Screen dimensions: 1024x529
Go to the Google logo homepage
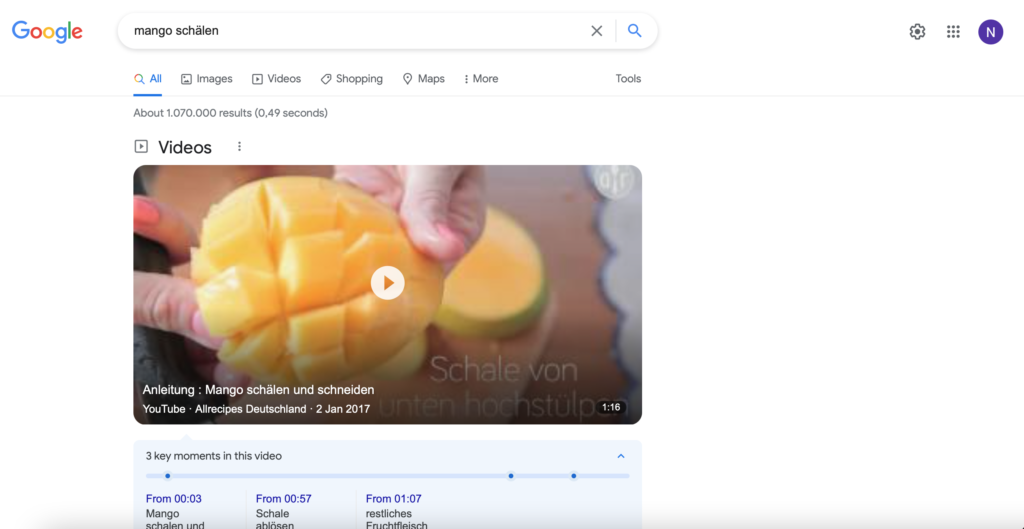pos(47,31)
